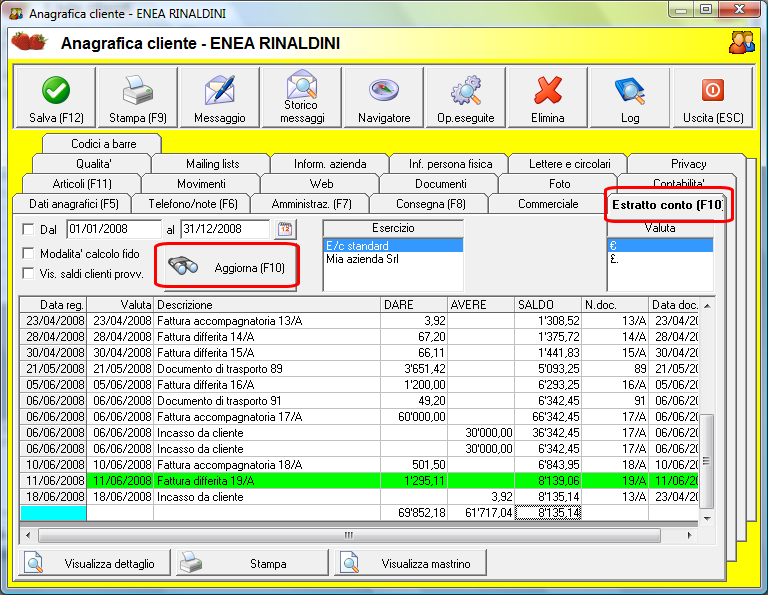Click the table scroll up arrow
The image size is (768, 595).
707,306
